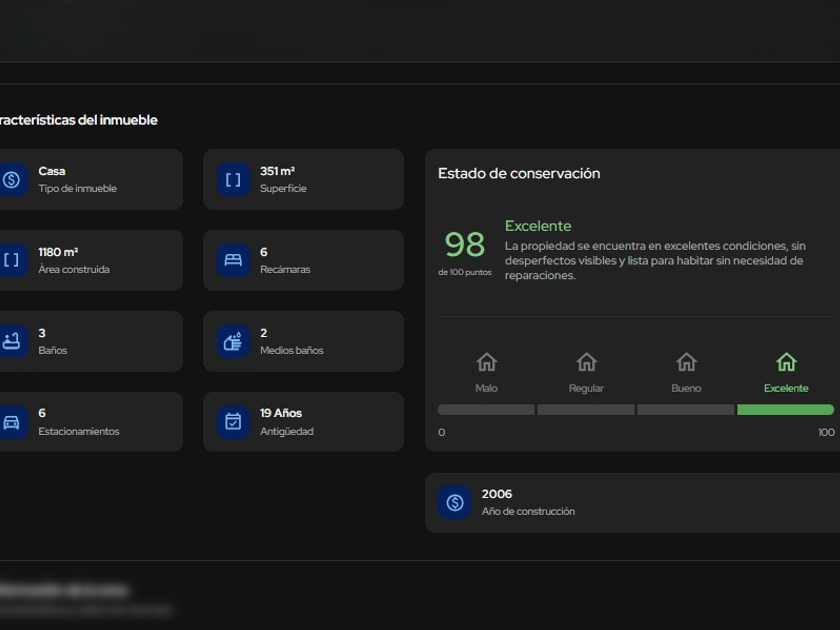Select the Regular house icon
This screenshot has width=840, height=630.
[586, 362]
